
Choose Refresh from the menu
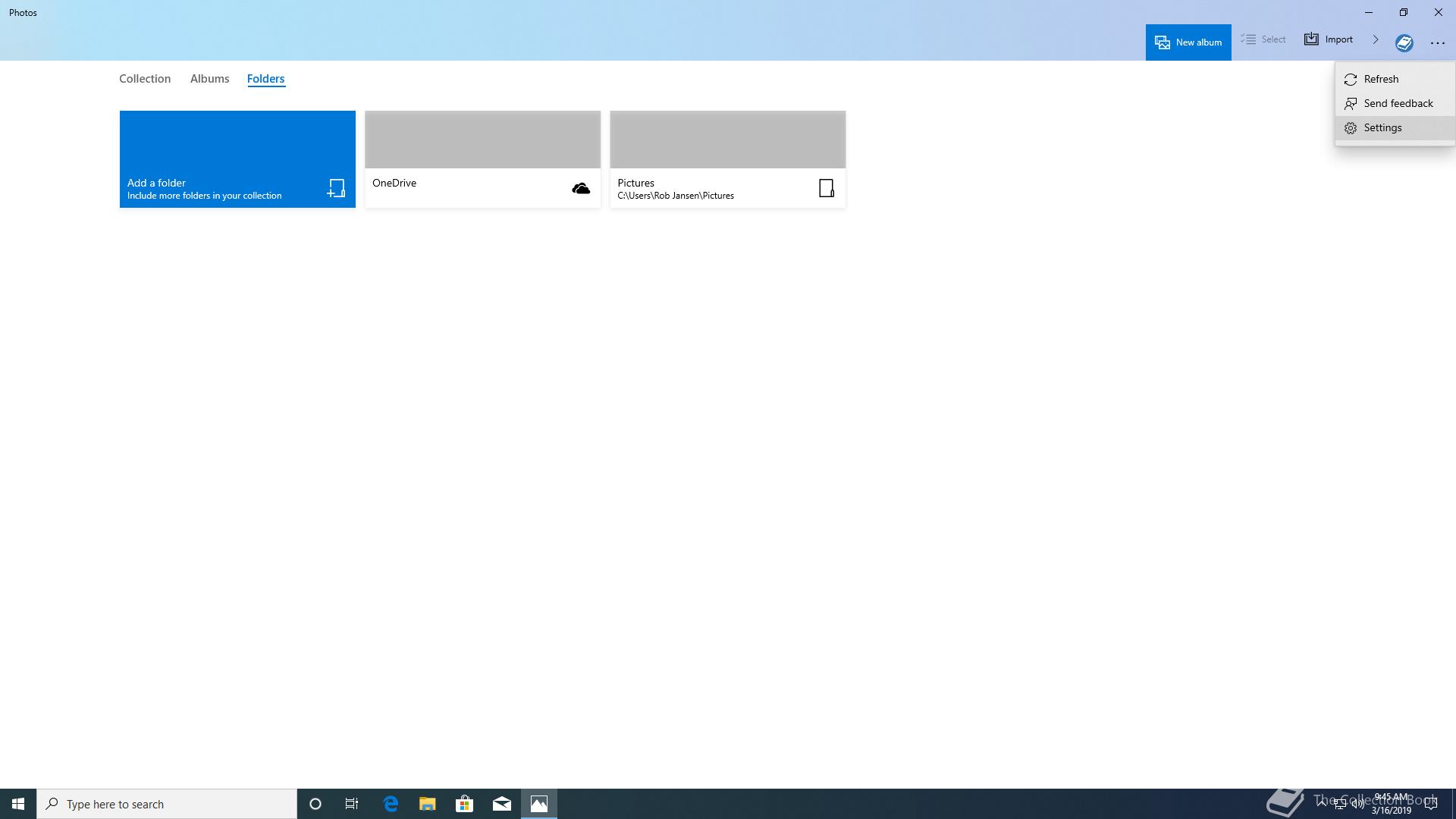coord(1380,79)
